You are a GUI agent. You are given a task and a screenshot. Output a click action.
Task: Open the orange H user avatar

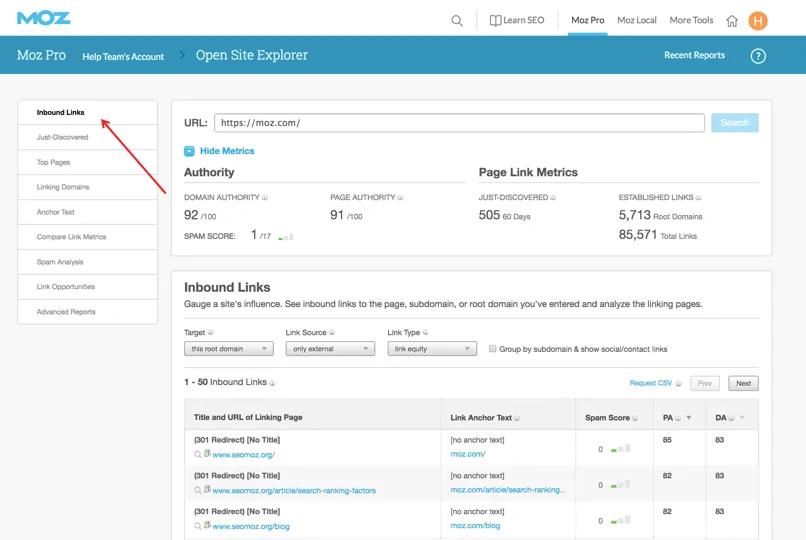pos(758,20)
